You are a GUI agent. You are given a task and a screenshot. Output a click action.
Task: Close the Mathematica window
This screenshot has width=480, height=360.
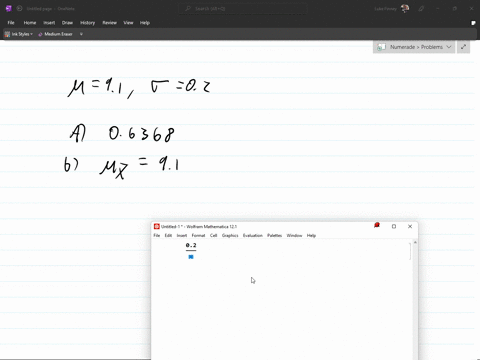point(410,226)
